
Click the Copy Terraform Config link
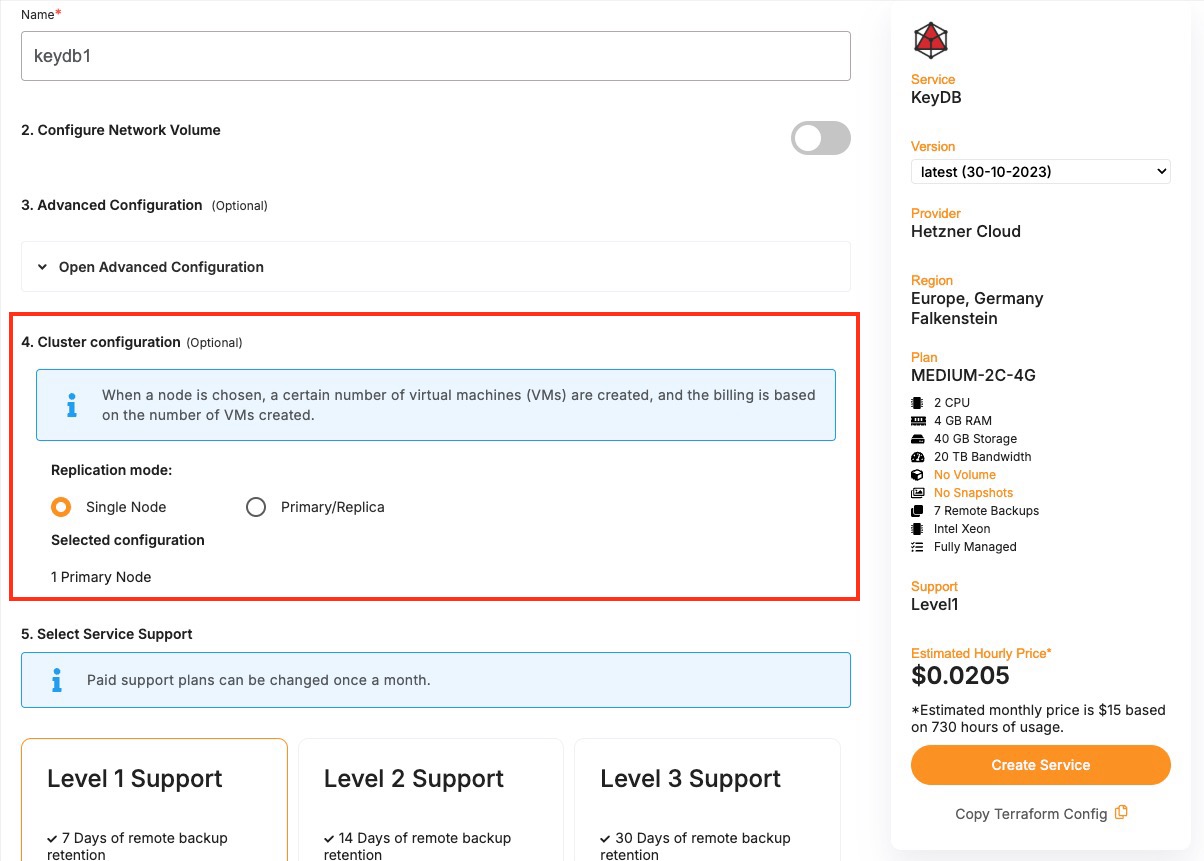pos(1031,814)
